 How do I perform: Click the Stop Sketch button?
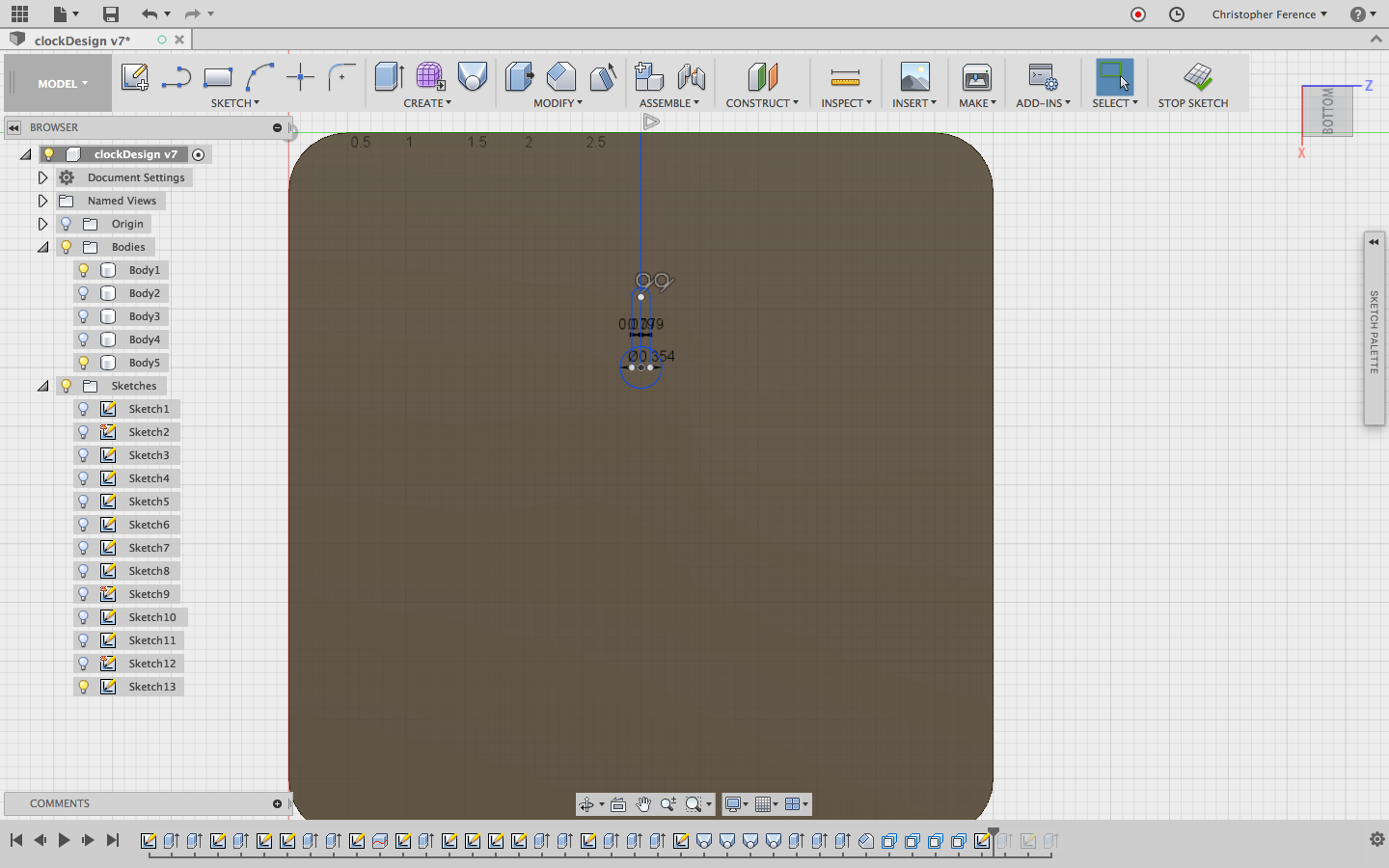(1194, 84)
